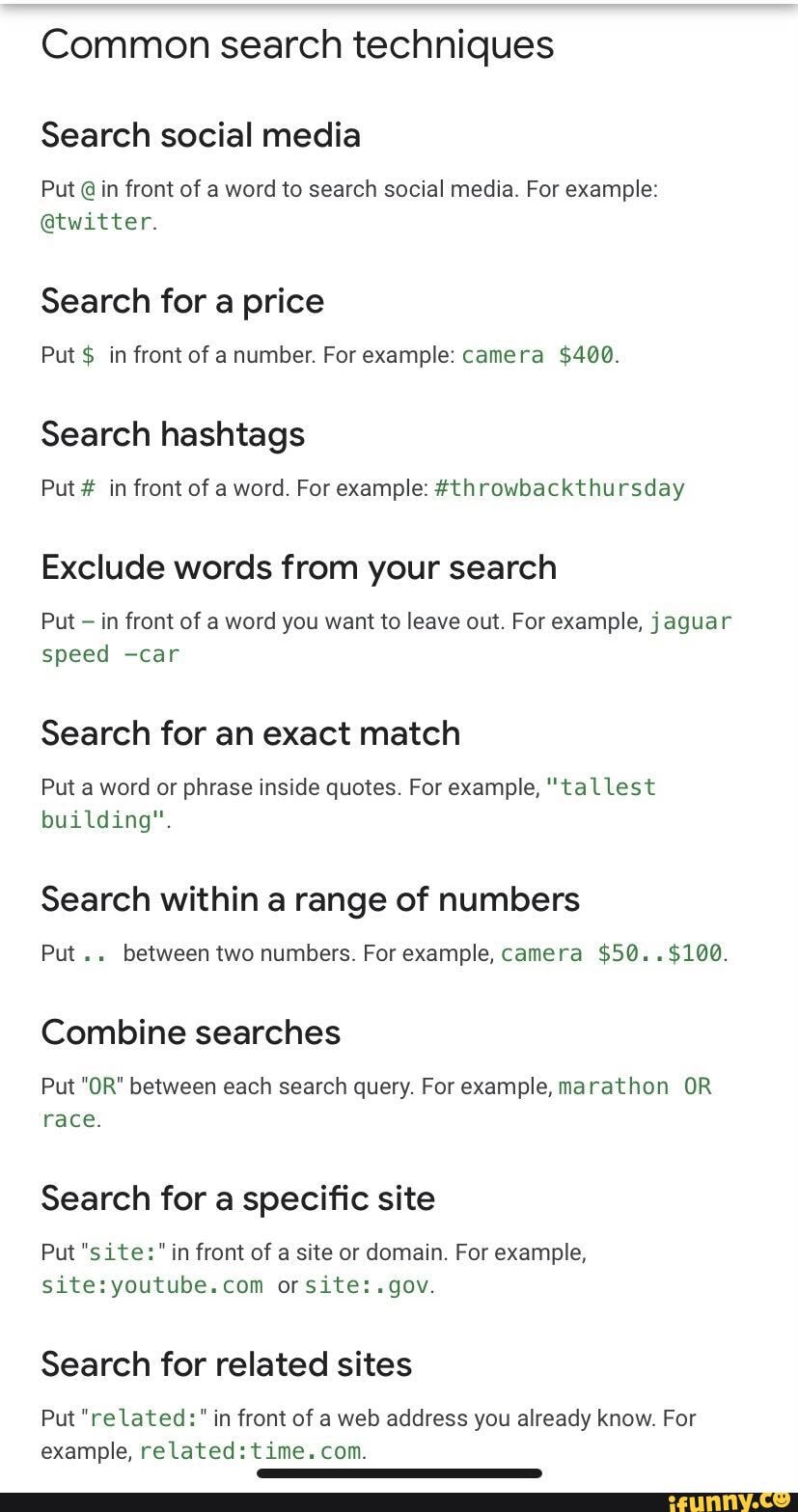Image resolution: width=798 pixels, height=1512 pixels.
Task: Click the "Common search techniques" title
Action: (x=297, y=44)
